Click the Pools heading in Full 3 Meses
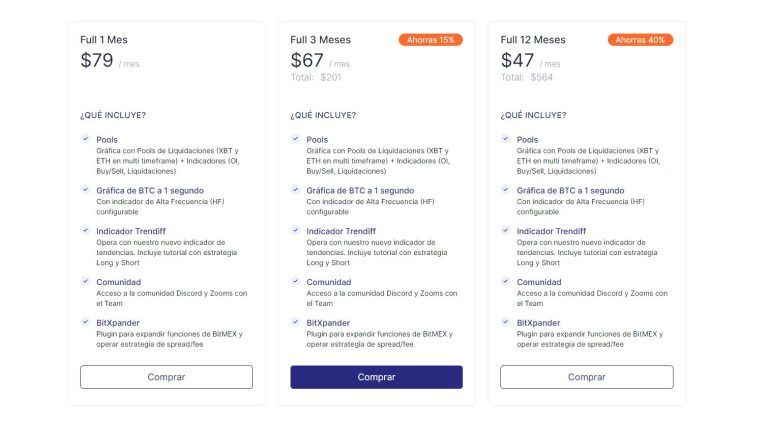This screenshot has height=424, width=768. pyautogui.click(x=317, y=140)
